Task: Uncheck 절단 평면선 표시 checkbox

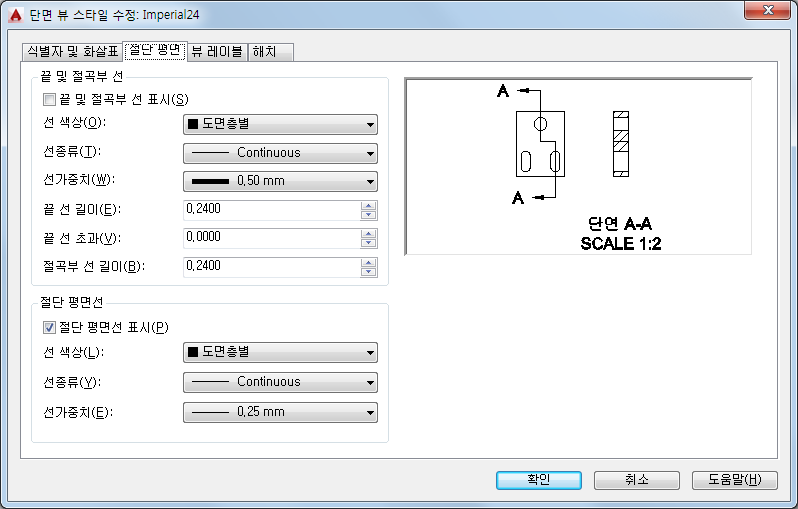Action: point(49,327)
